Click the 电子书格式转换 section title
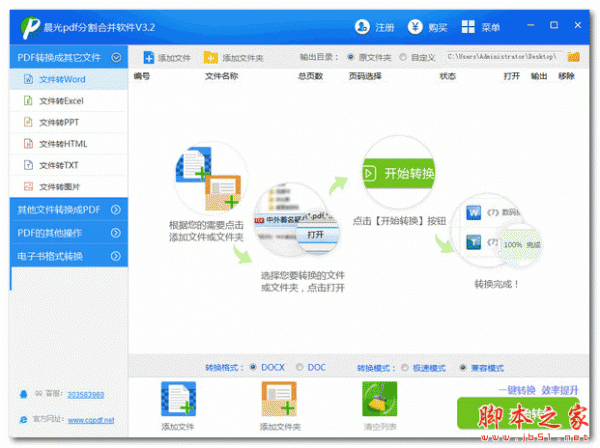Image resolution: width=600 pixels, height=448 pixels. coord(50,256)
